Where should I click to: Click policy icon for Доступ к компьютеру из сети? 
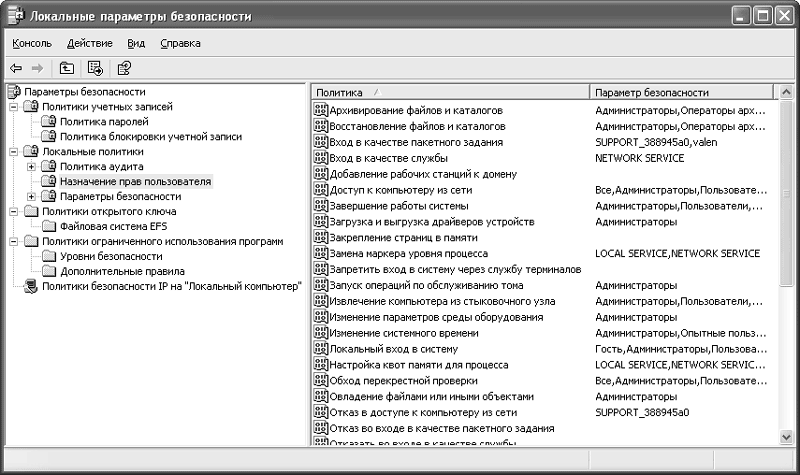pyautogui.click(x=320, y=189)
